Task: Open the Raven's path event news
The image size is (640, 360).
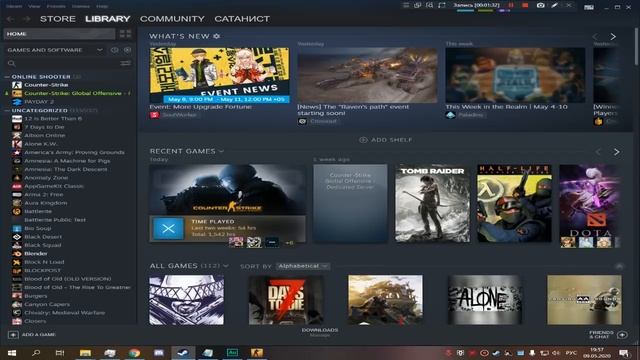Action: click(367, 75)
